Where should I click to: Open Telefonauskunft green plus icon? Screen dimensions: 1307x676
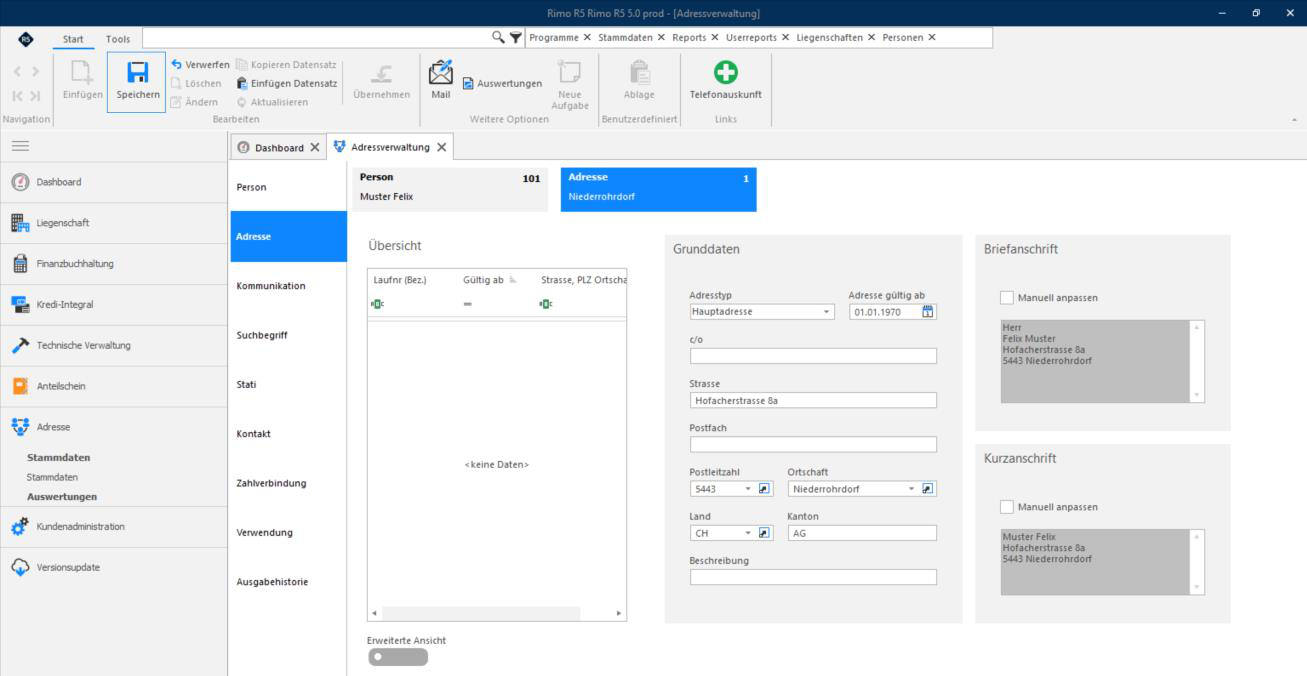[725, 72]
